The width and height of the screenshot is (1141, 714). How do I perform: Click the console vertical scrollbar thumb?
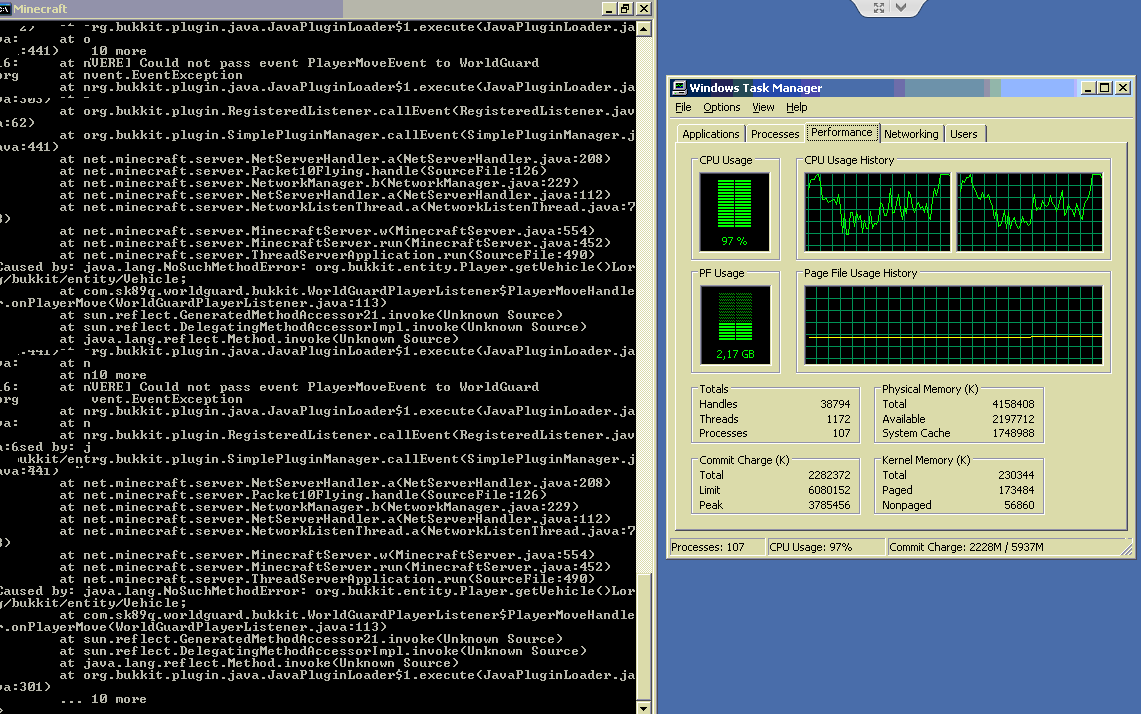click(643, 638)
